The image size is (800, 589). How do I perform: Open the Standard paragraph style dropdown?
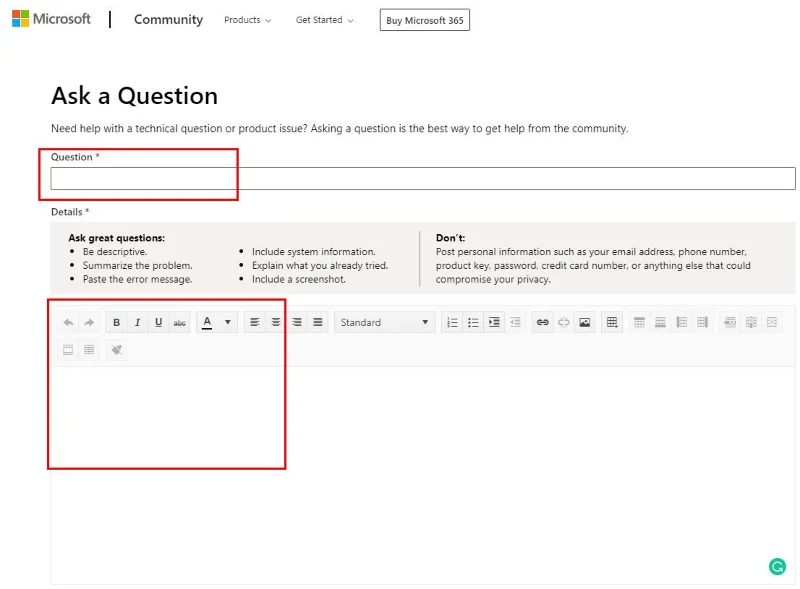tap(384, 322)
